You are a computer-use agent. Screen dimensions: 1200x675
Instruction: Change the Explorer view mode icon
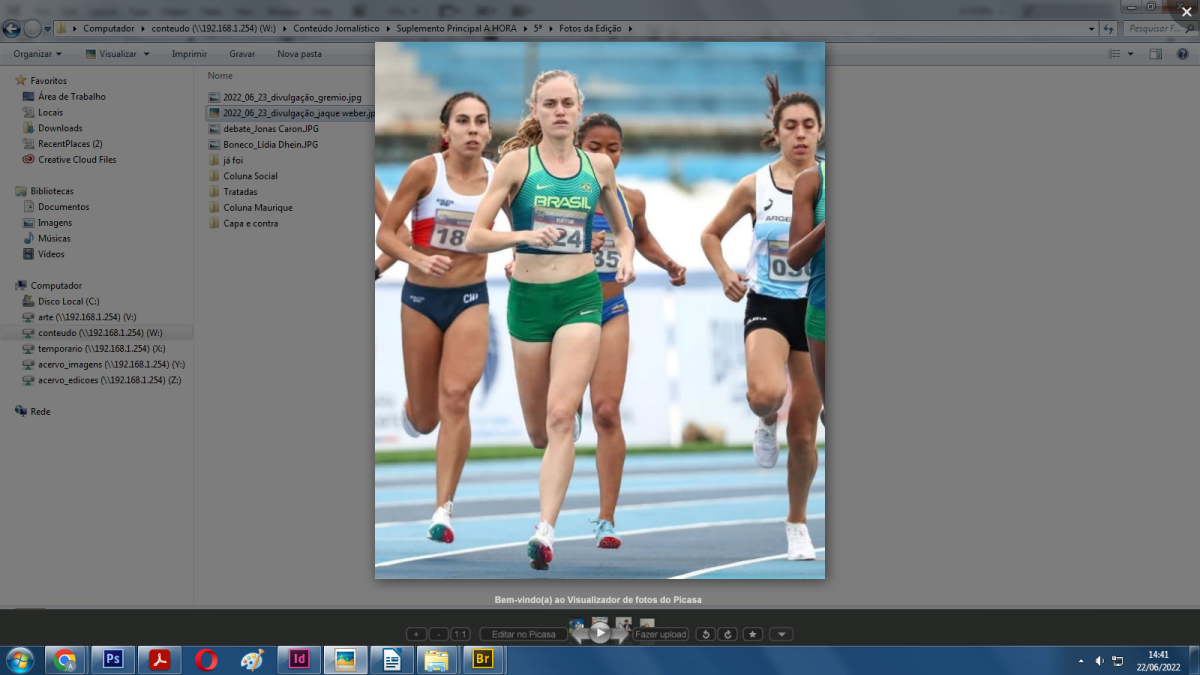click(1114, 54)
